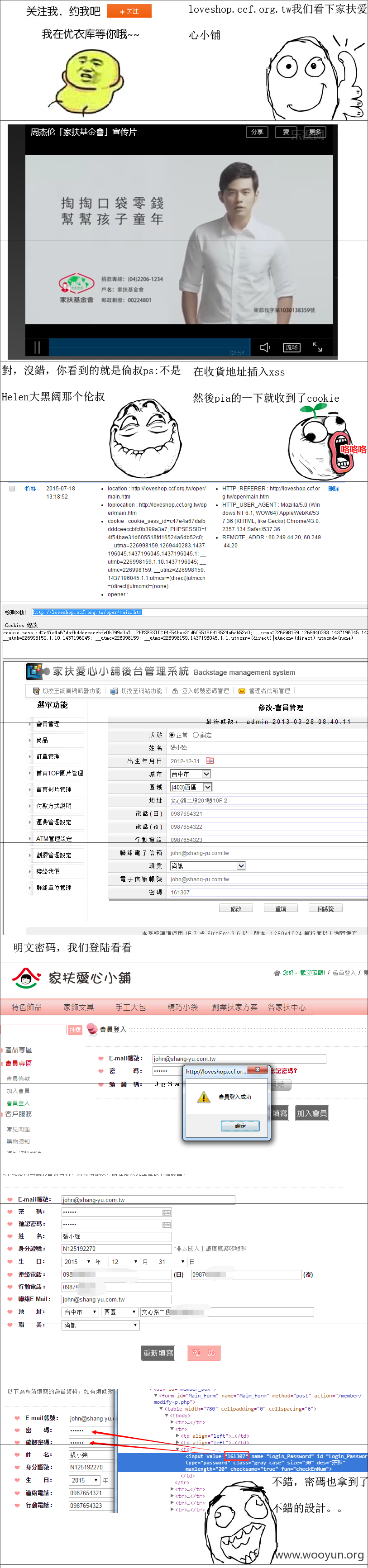Click the 切換至網頁編輯器功能 toolbar icon
368x1568 pixels.
coord(37,691)
